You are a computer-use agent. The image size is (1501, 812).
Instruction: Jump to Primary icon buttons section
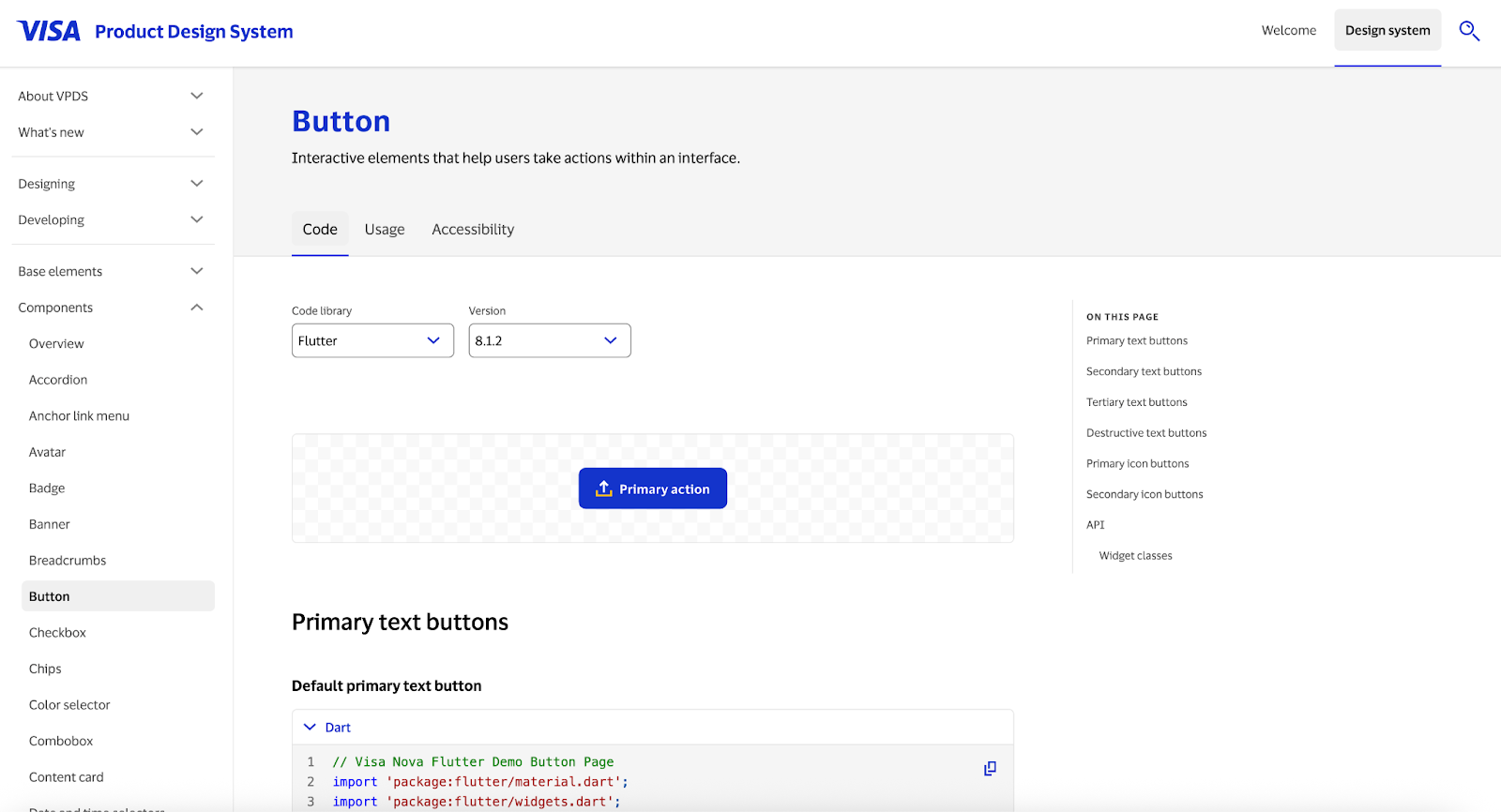pyautogui.click(x=1138, y=464)
